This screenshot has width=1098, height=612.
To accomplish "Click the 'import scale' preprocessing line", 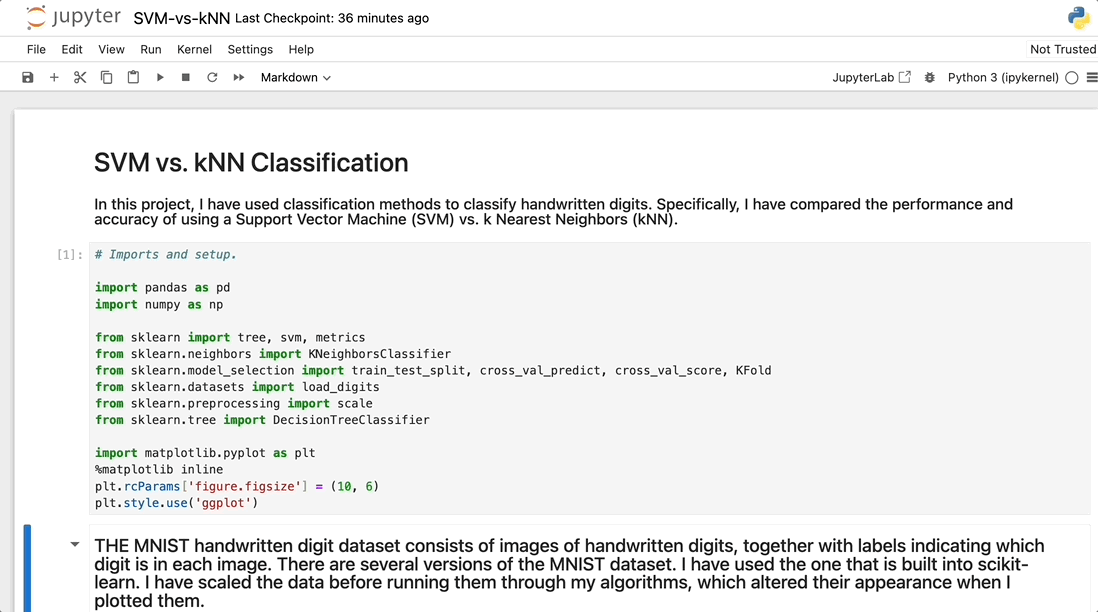I will [x=233, y=403].
